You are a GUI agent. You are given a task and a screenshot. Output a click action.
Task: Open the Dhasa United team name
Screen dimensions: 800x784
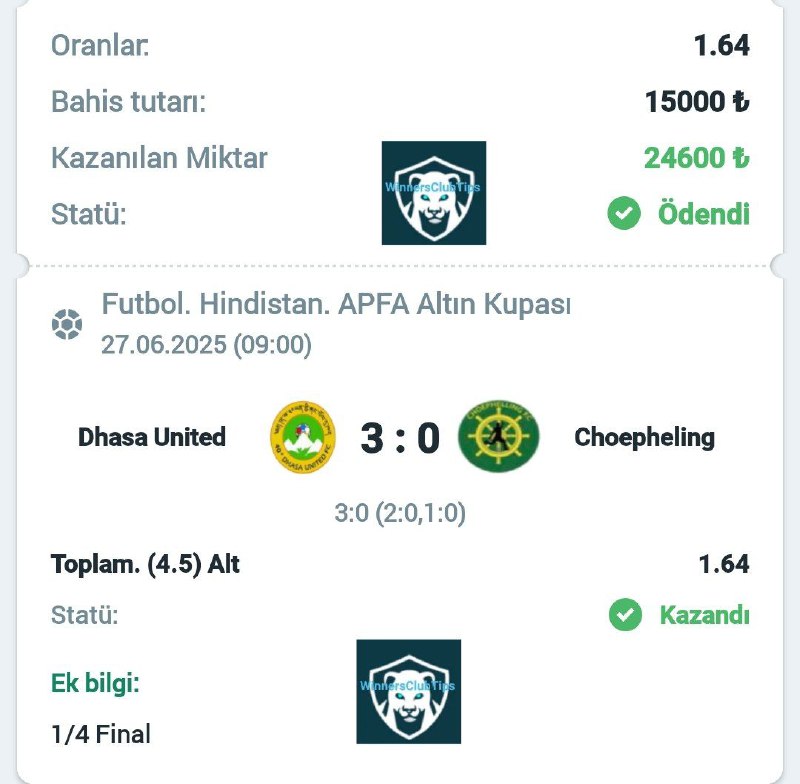[x=152, y=437]
